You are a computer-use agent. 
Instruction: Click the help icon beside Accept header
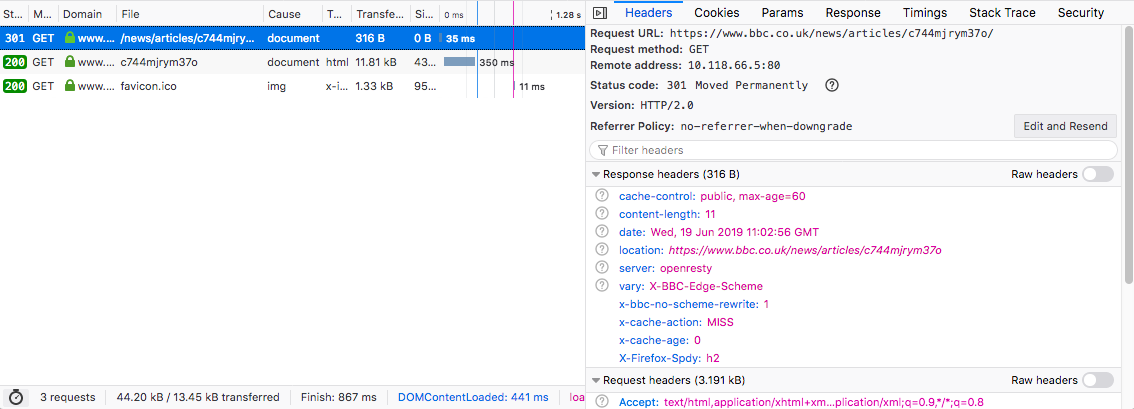point(601,402)
